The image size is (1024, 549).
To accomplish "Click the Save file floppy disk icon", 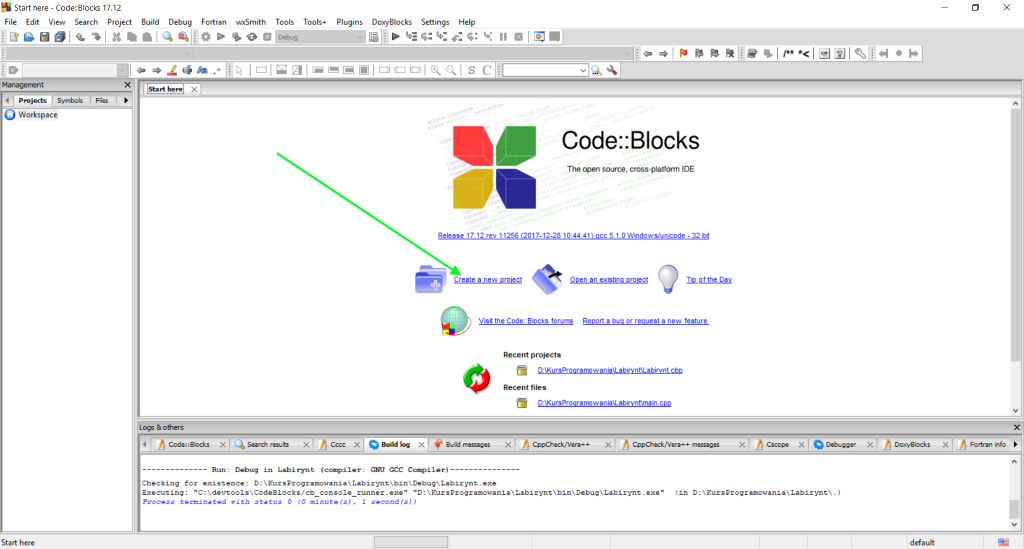I will pos(44,37).
